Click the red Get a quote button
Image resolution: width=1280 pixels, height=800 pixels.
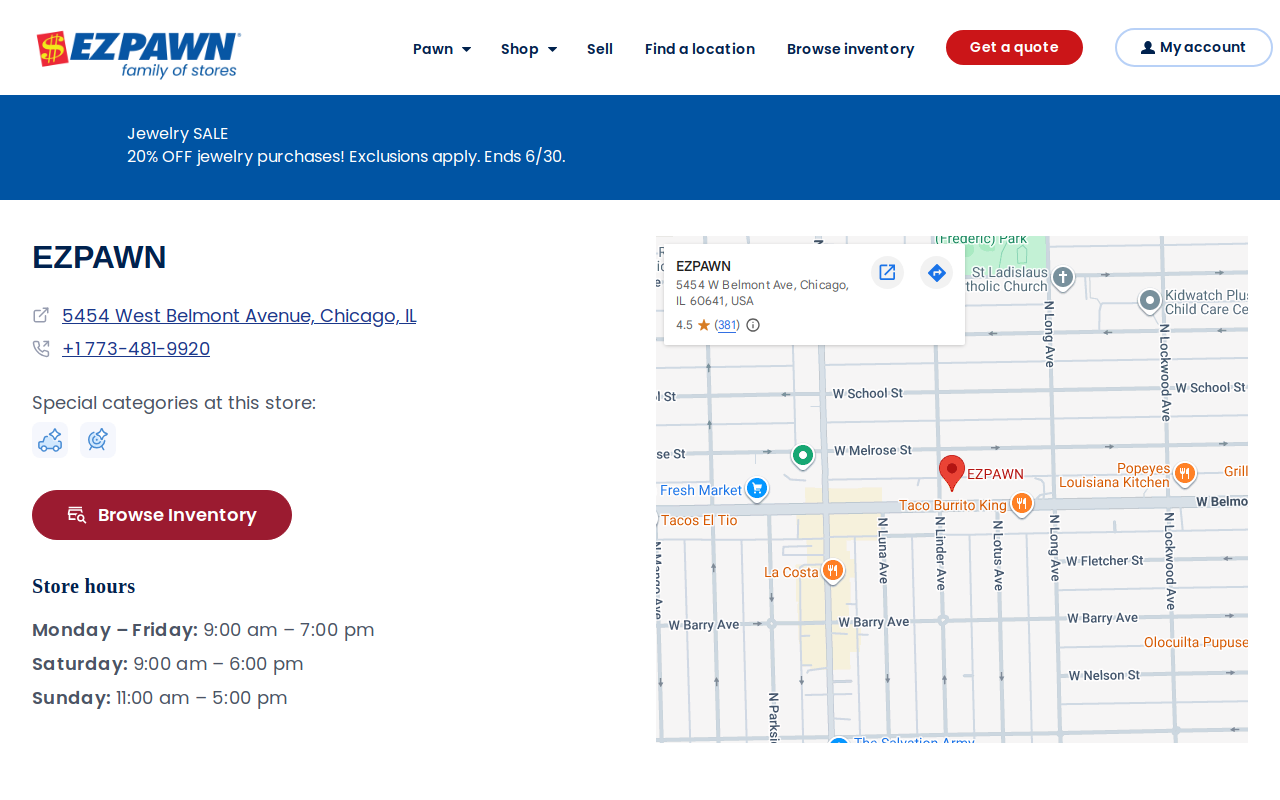tap(1014, 47)
